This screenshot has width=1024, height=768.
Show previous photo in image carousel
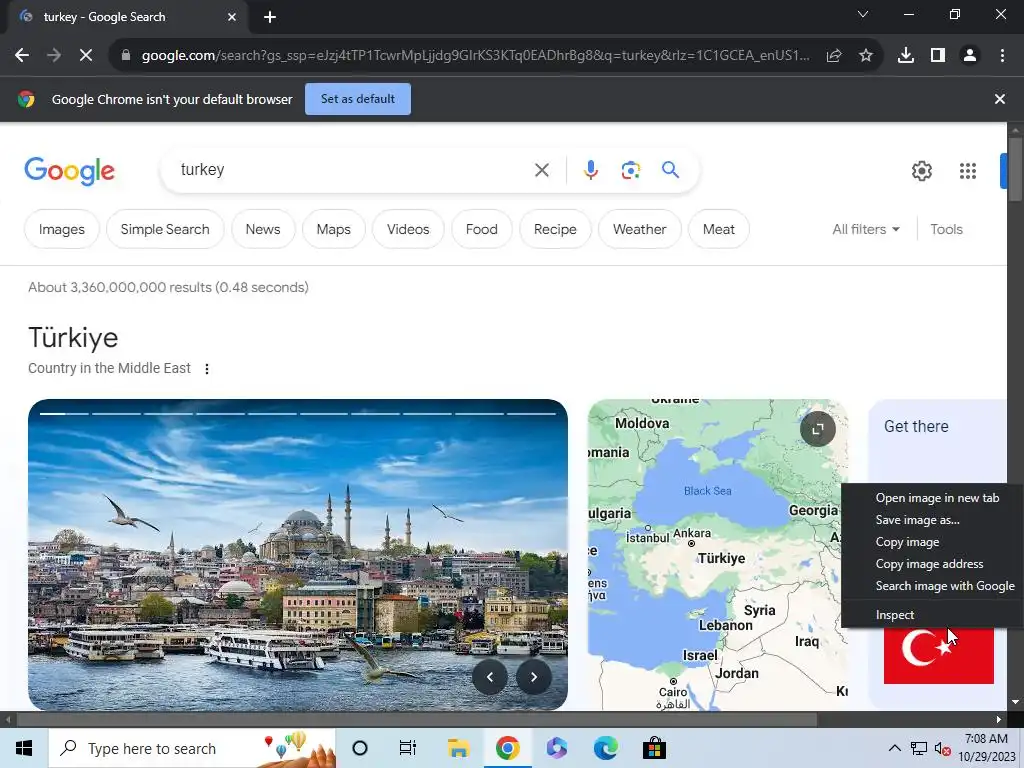[x=490, y=677]
